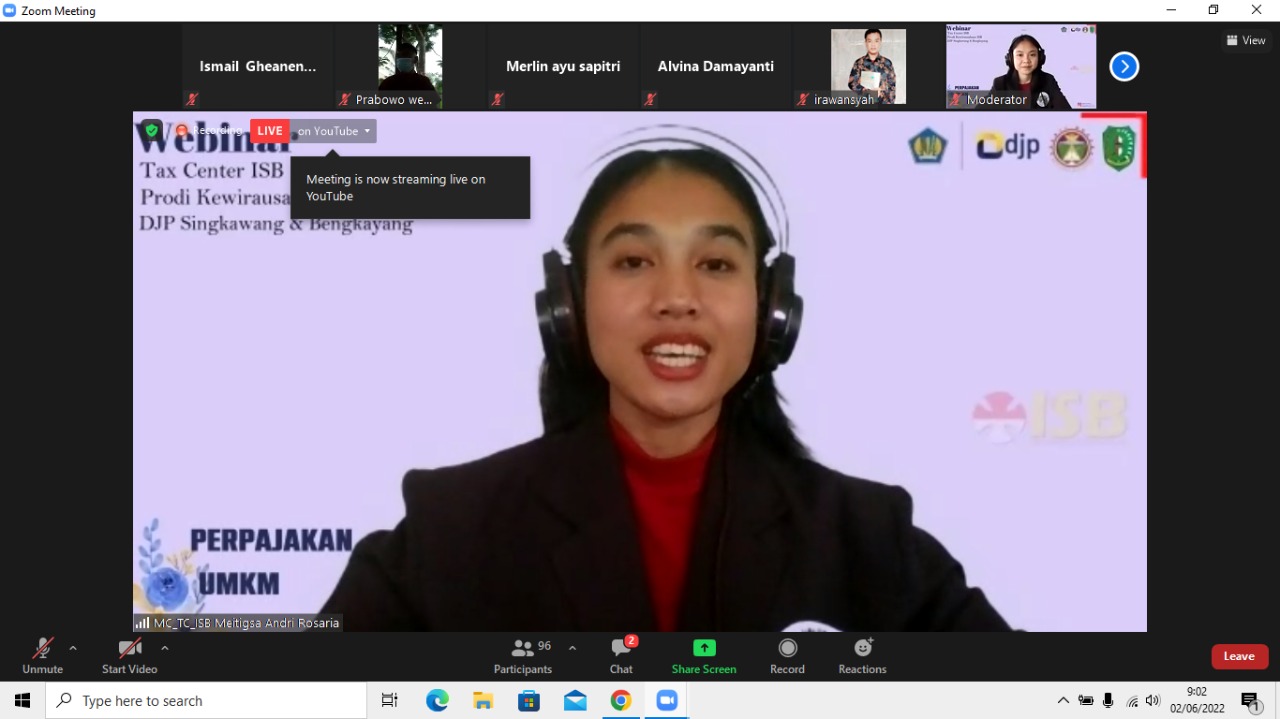1280x719 pixels.
Task: Open the LIVE on YouTube dropdown
Action: click(334, 131)
